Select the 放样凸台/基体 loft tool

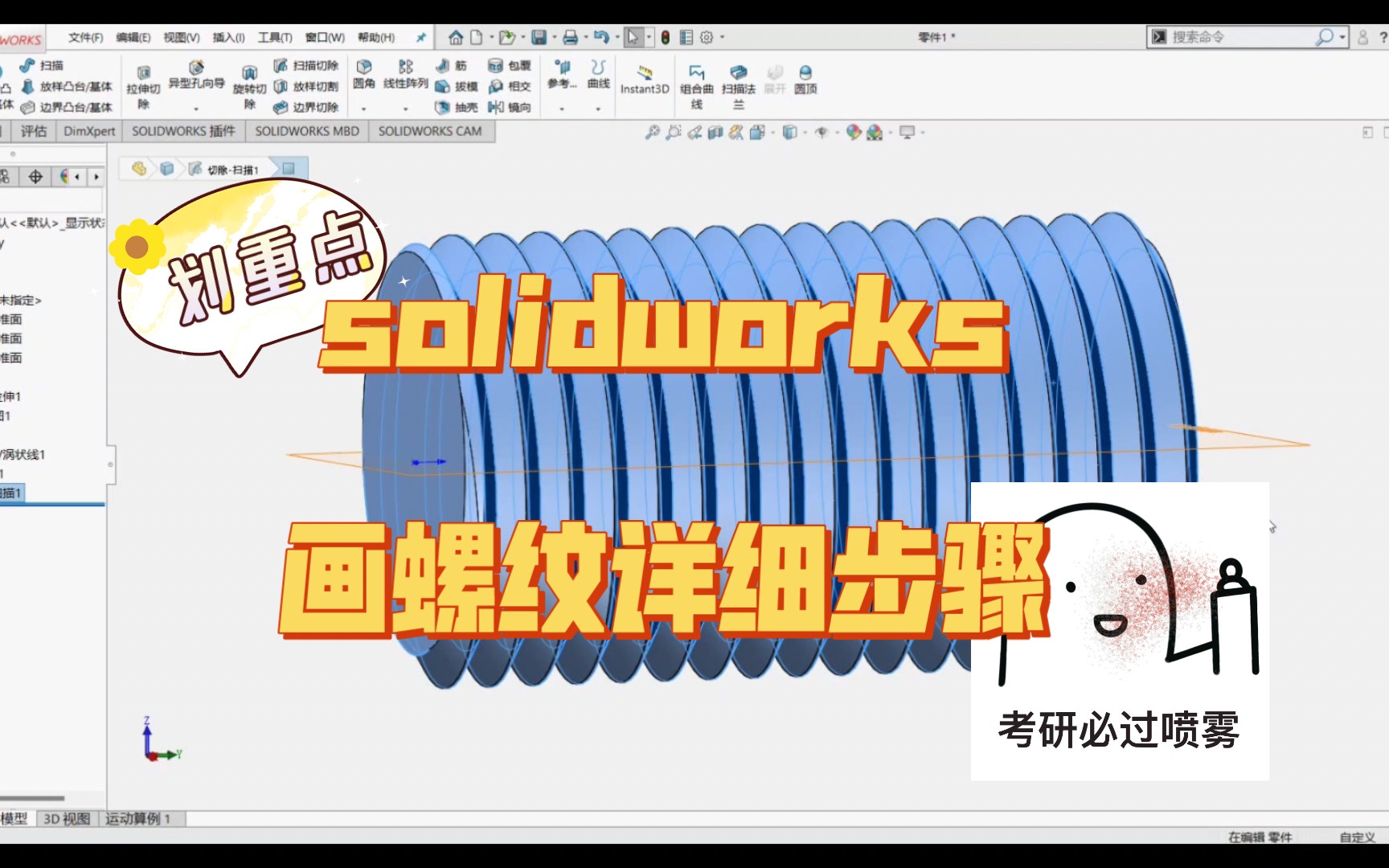pyautogui.click(x=67, y=86)
